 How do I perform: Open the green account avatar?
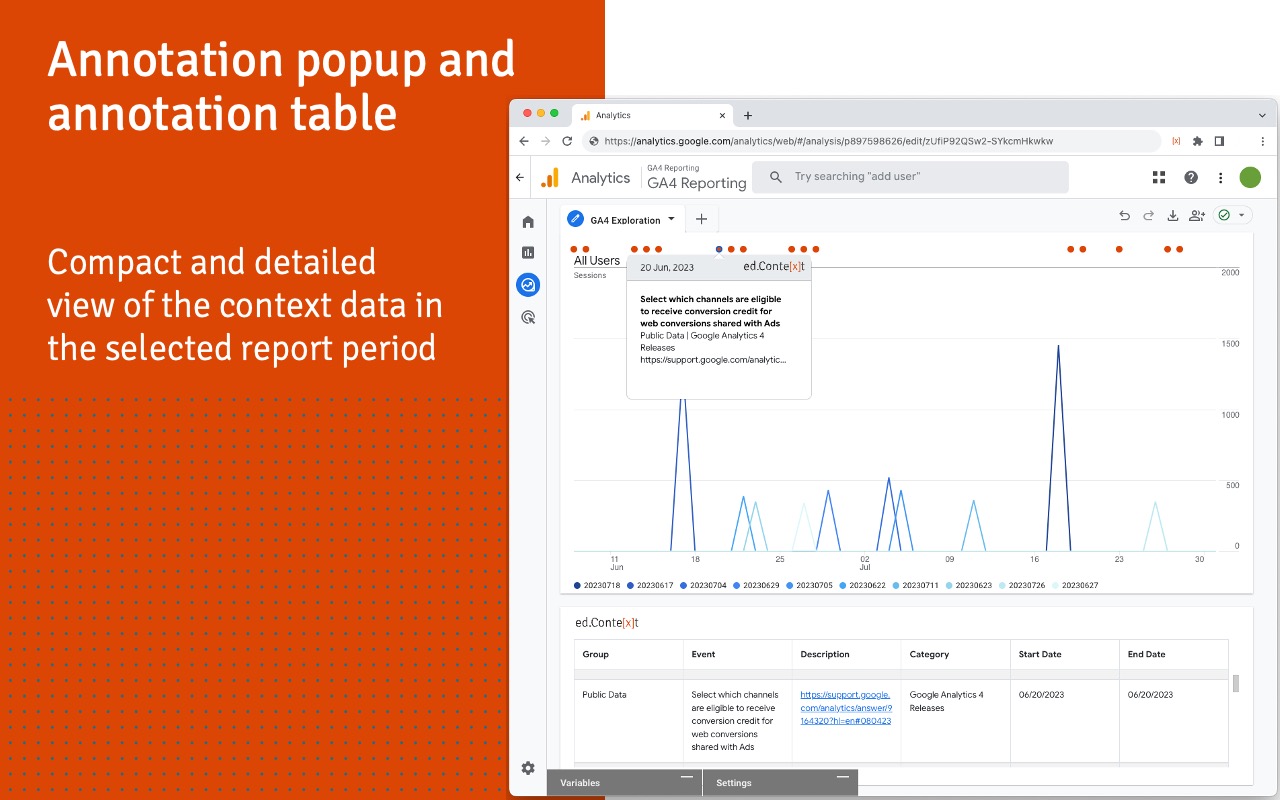1250,177
